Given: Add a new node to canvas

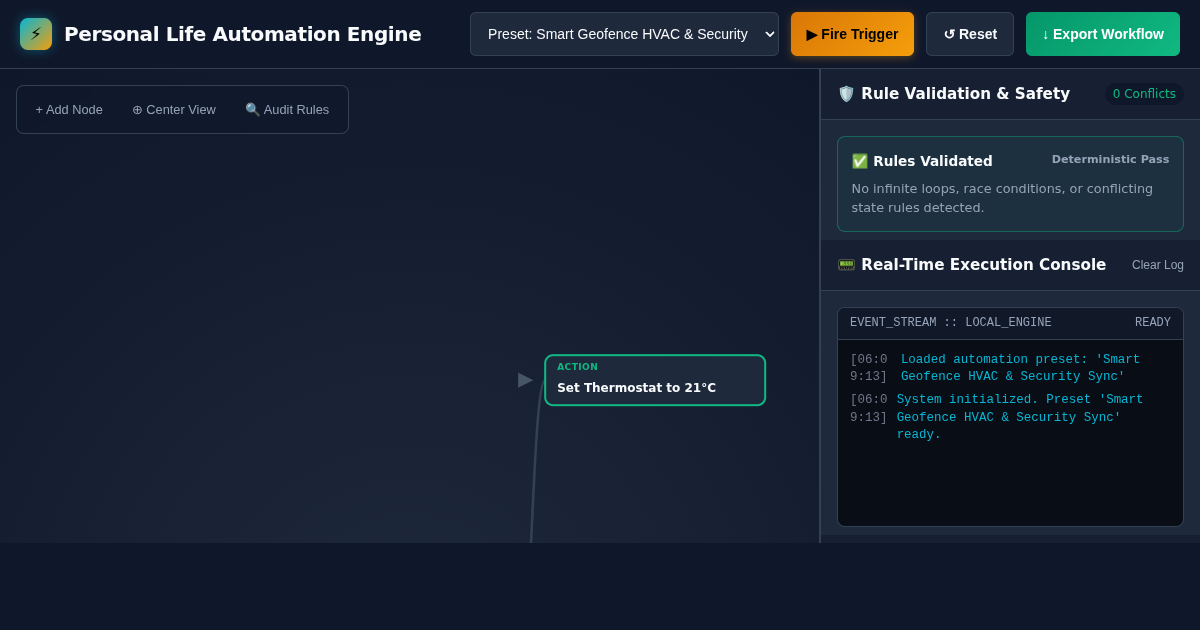Looking at the screenshot, I should point(69,109).
